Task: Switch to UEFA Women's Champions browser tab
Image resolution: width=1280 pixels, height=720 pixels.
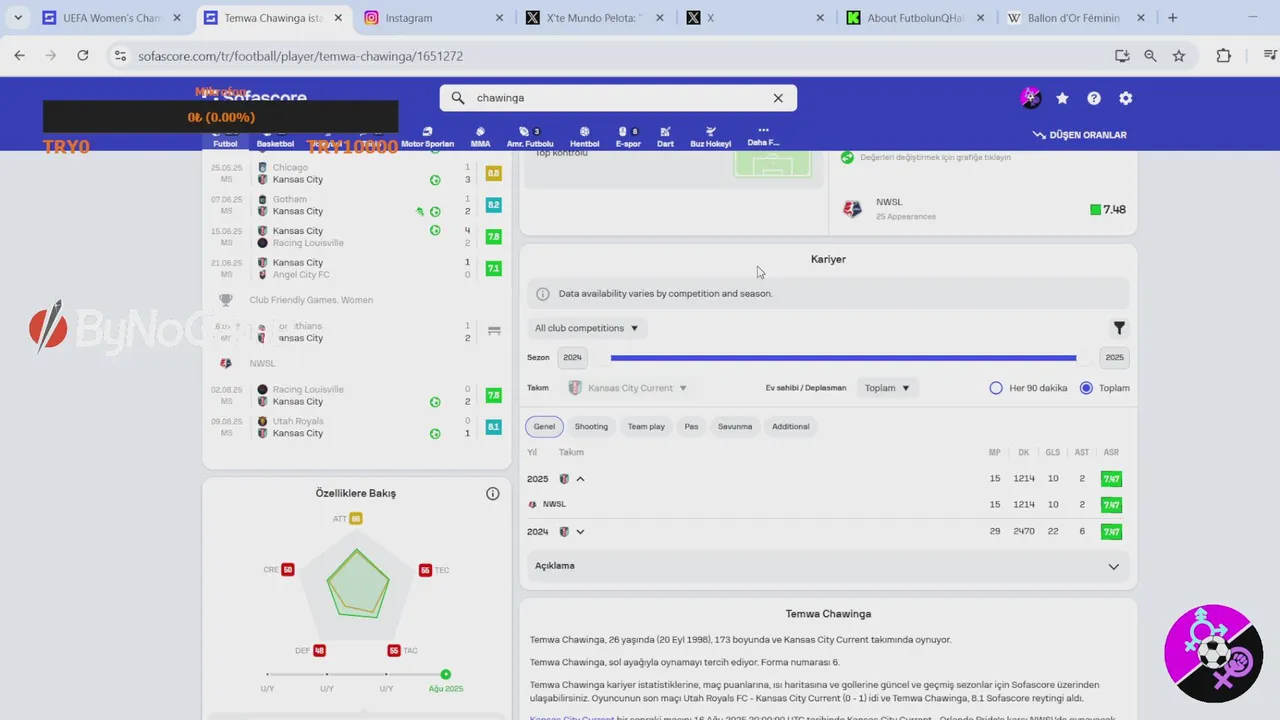Action: [x=112, y=18]
